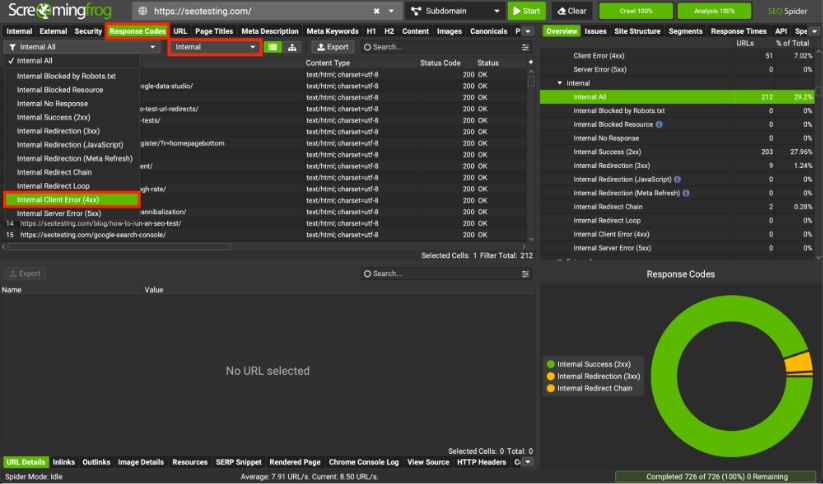Viewport: 823px width, 484px height.
Task: Click Internal Success (2xx) legend swatch
Action: tap(550, 364)
